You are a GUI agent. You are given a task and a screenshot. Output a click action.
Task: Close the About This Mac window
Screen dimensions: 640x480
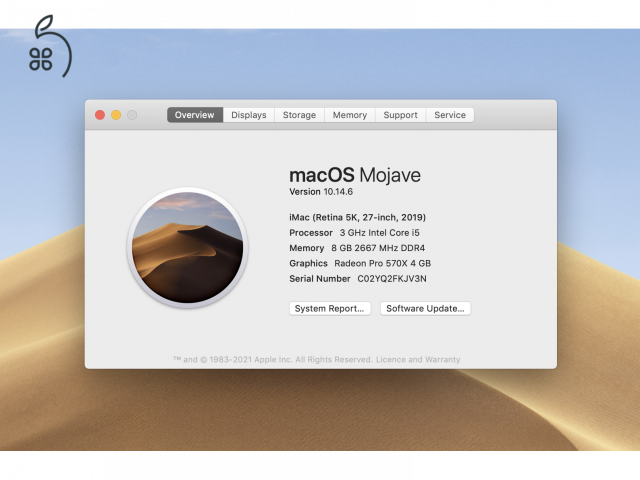click(x=100, y=115)
